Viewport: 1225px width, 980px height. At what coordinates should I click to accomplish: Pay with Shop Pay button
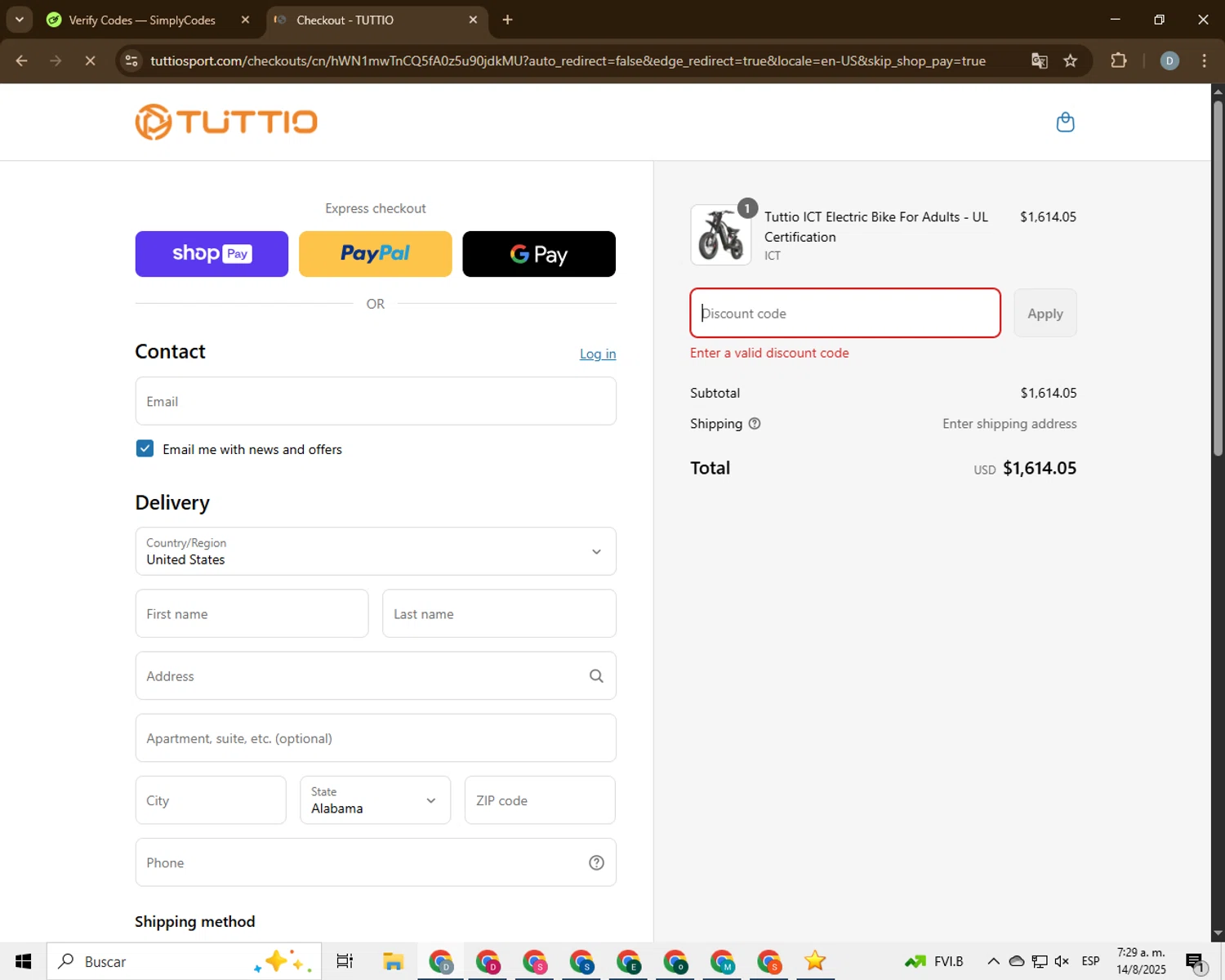(212, 254)
